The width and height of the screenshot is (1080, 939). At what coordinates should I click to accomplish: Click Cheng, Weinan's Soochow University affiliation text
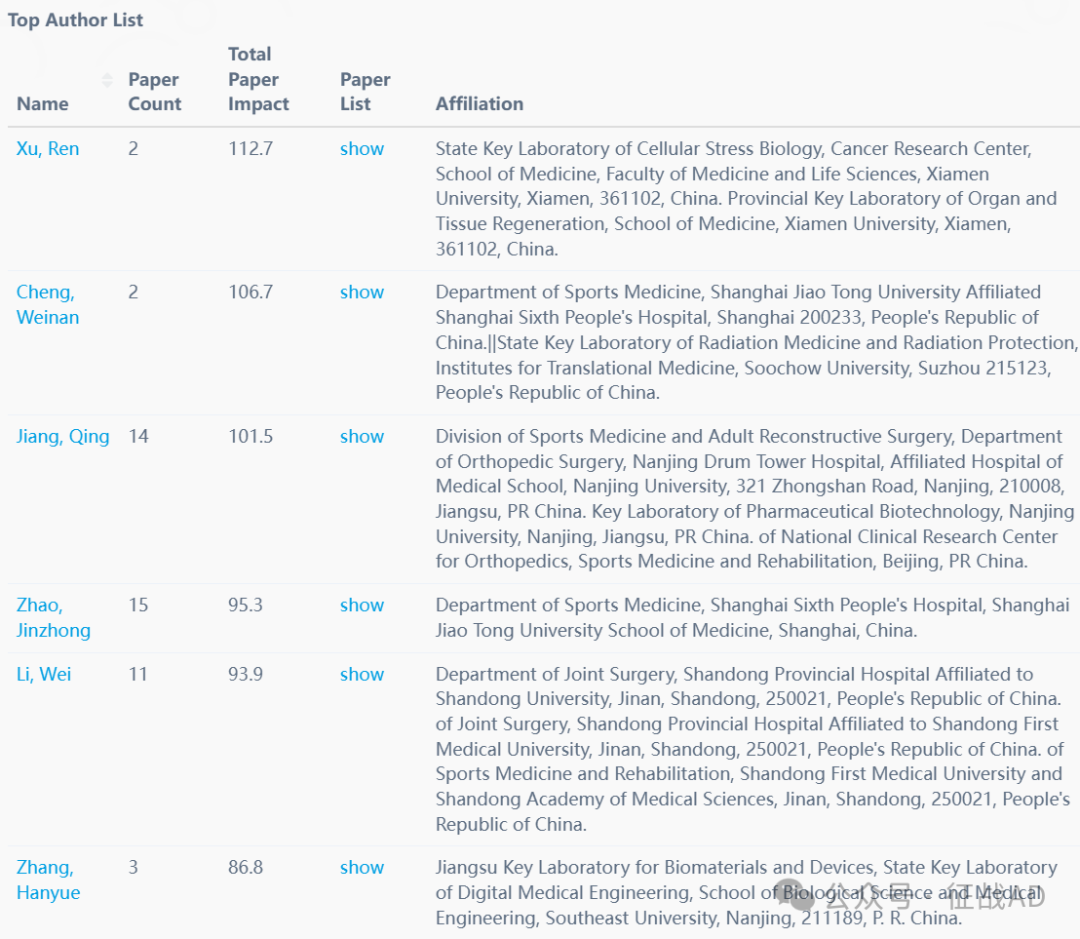[756, 342]
